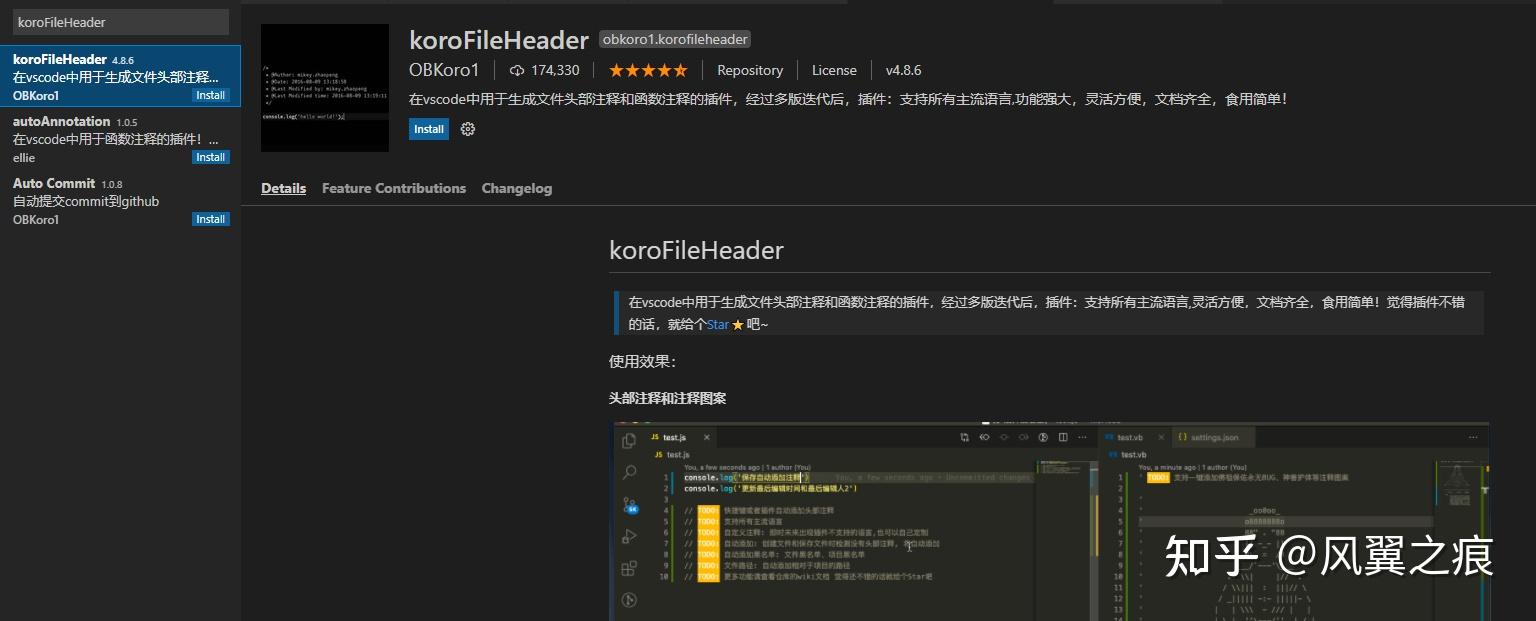
Task: Click the koroFileHeader README heading
Action: pyautogui.click(x=696, y=250)
